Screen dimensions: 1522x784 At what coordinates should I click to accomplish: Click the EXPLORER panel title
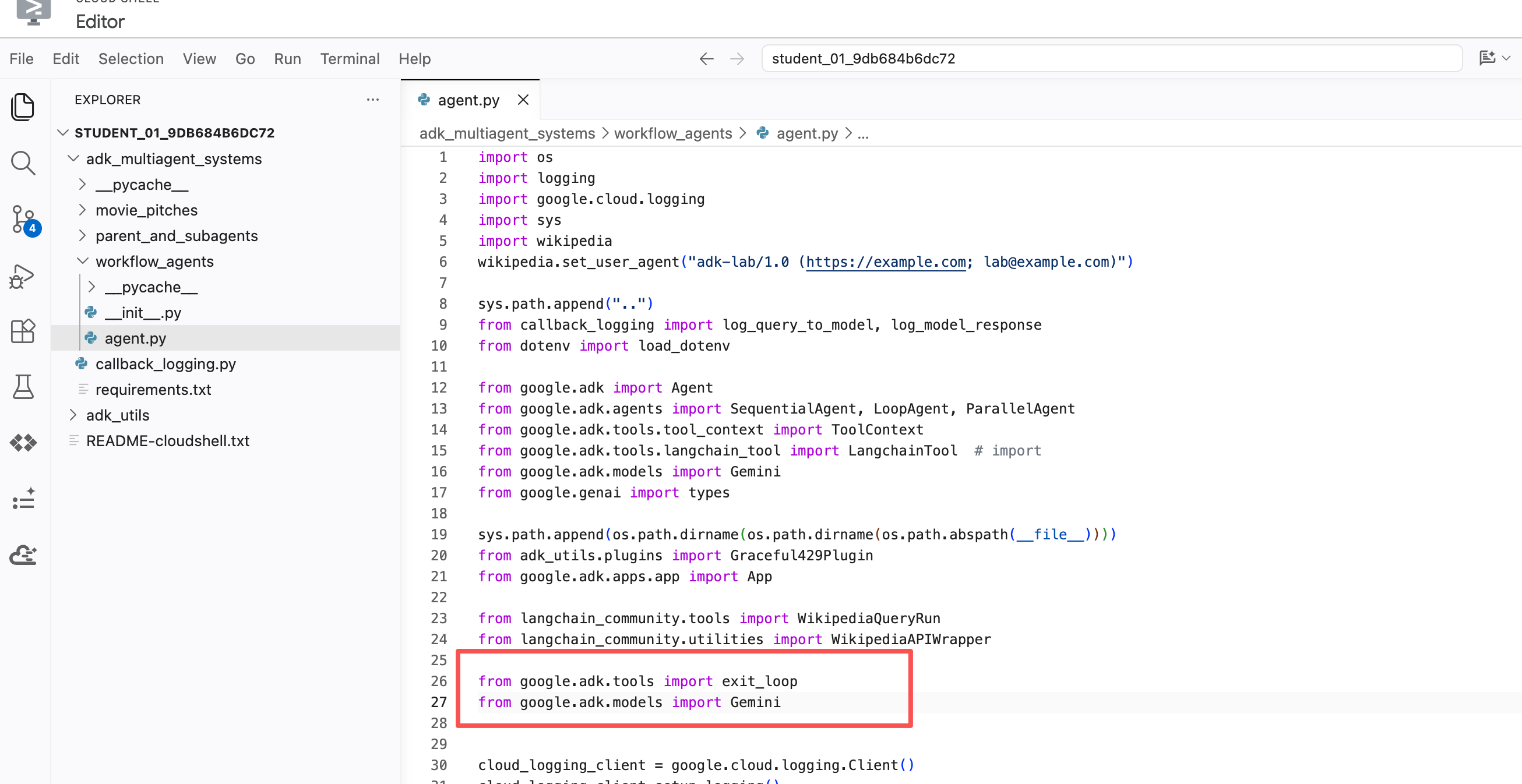[x=108, y=100]
